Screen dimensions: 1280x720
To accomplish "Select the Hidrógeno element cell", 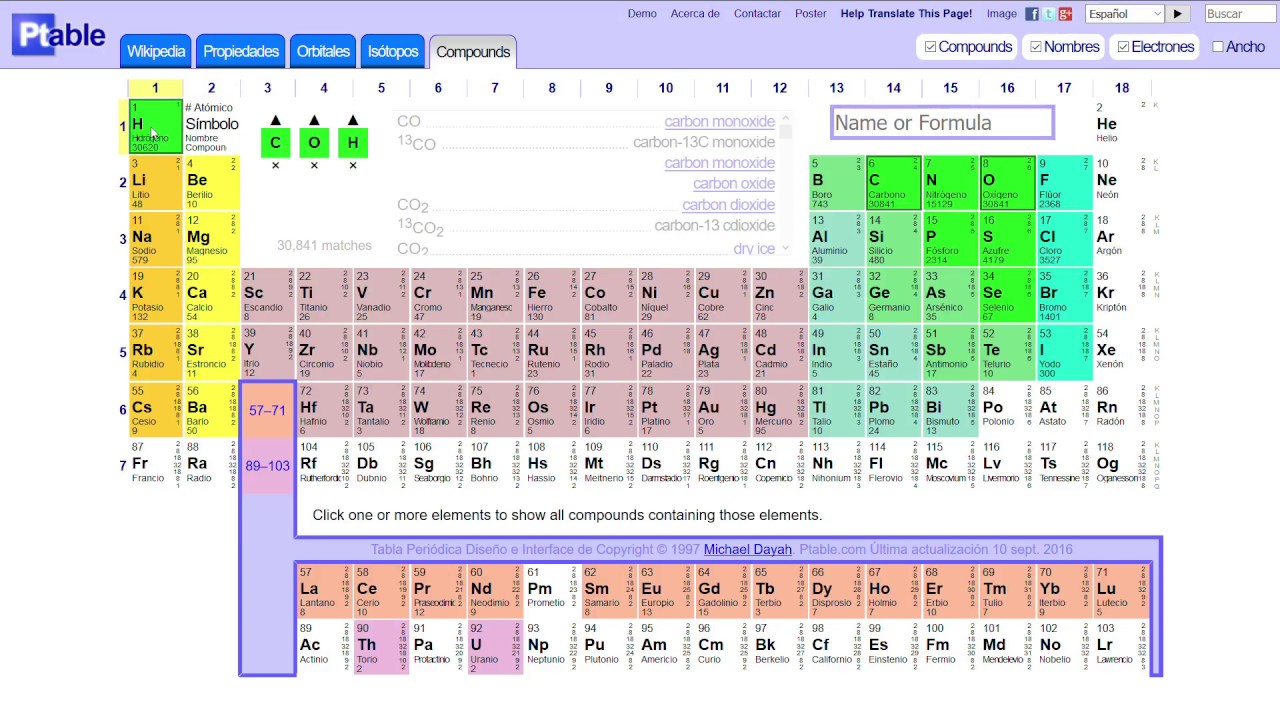I will pos(155,126).
